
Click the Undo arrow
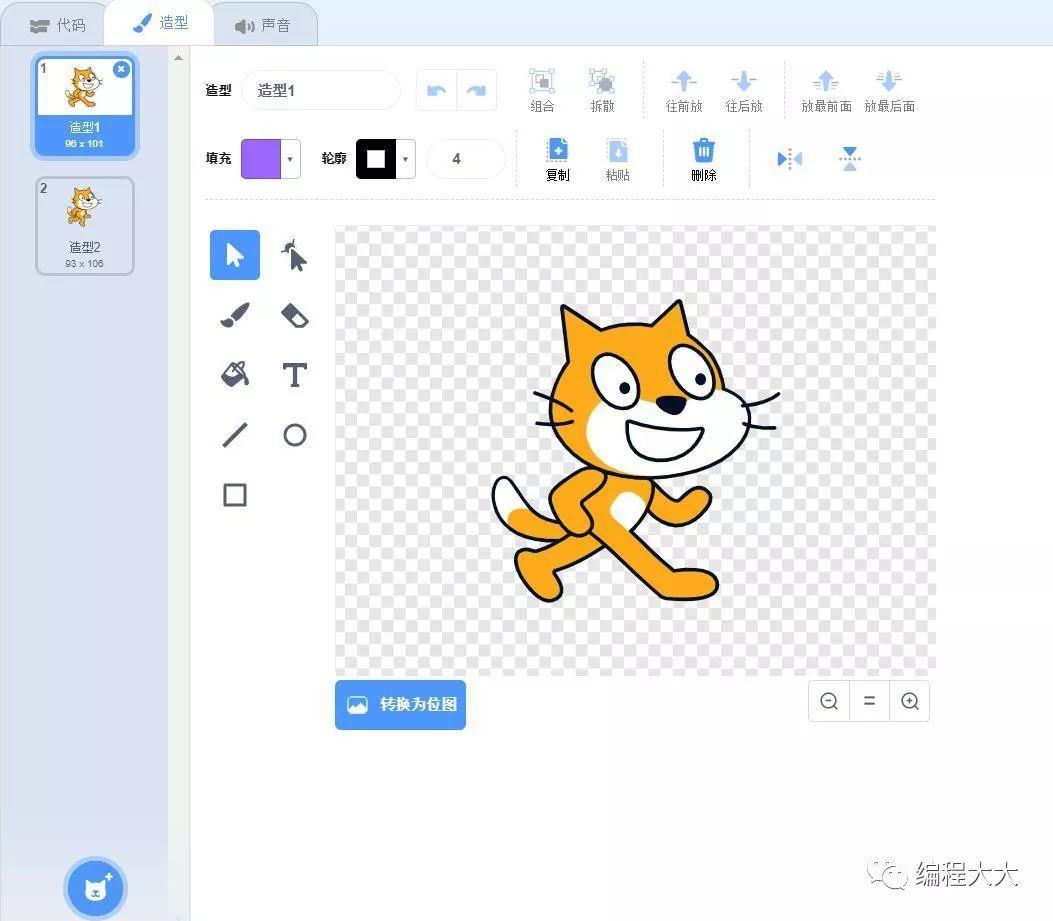point(437,91)
